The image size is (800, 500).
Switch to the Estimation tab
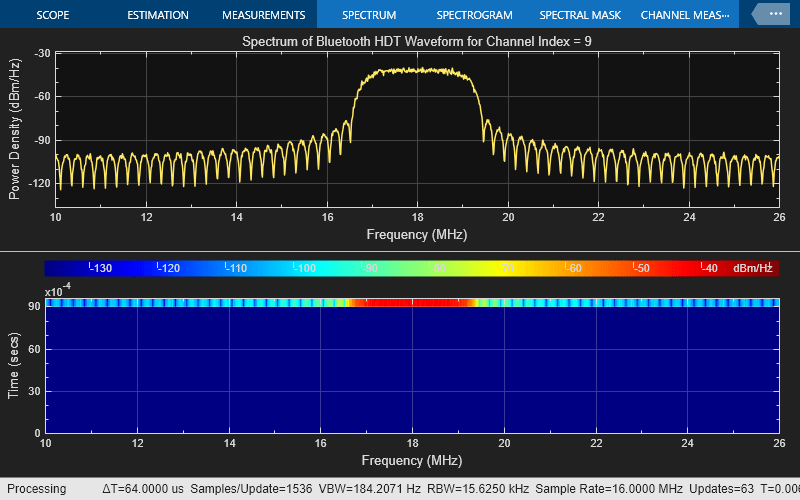click(157, 15)
